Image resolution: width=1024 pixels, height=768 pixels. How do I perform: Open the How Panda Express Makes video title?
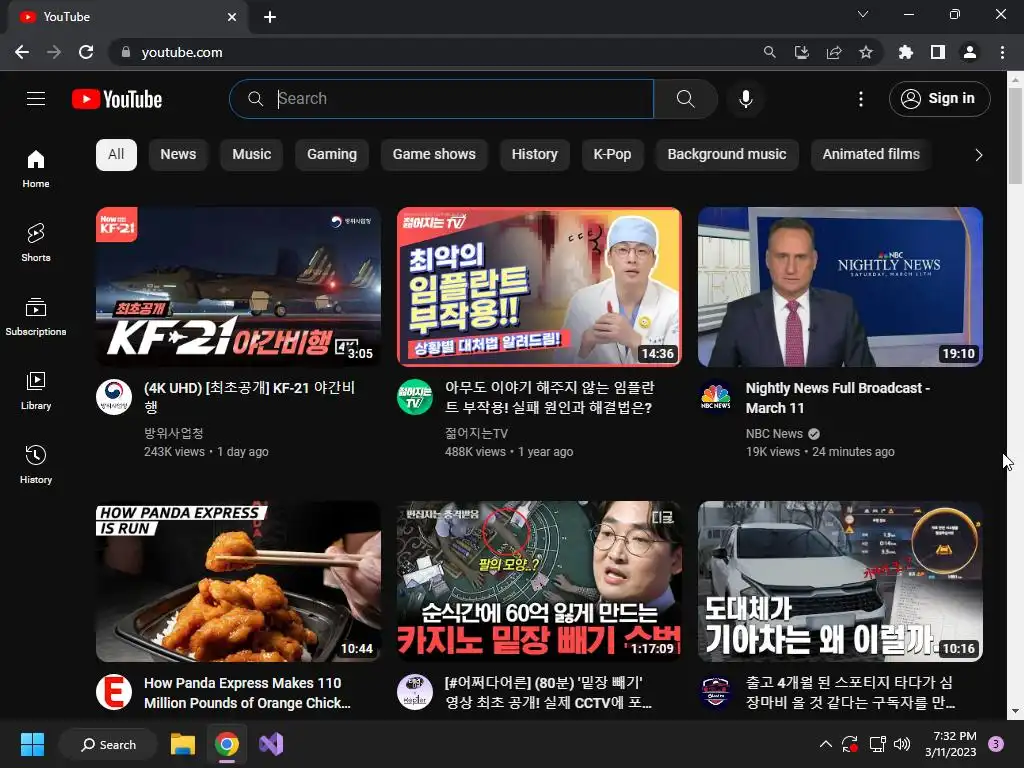pos(248,693)
